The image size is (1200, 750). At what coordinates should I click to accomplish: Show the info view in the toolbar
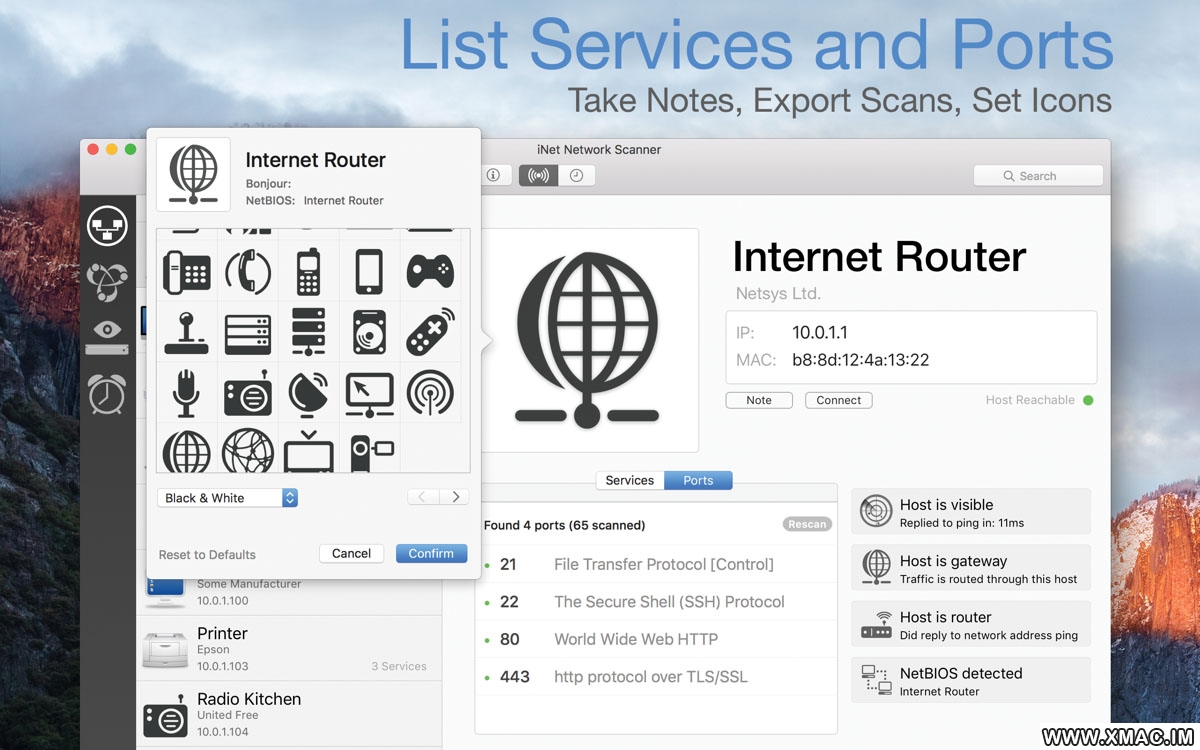[x=493, y=175]
